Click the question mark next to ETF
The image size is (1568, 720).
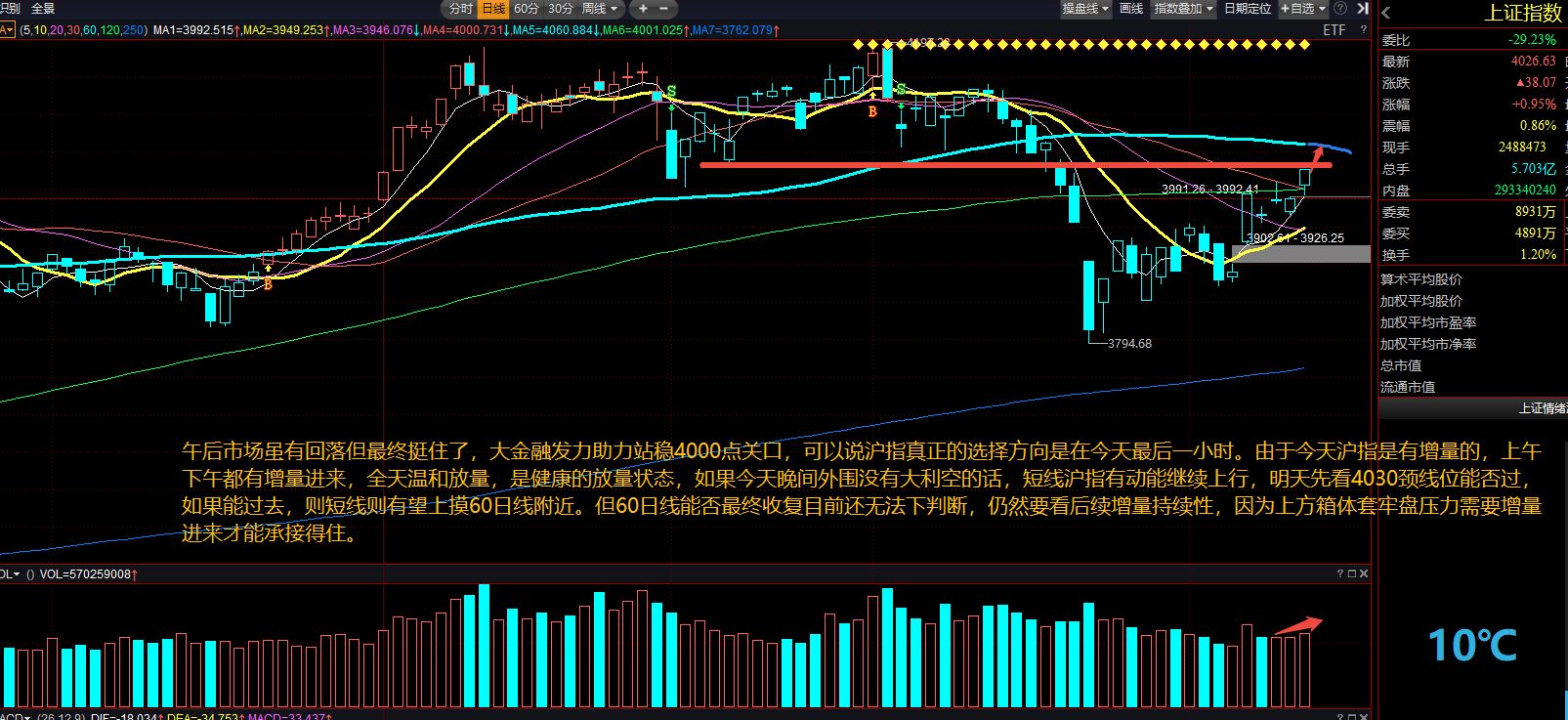click(1363, 30)
